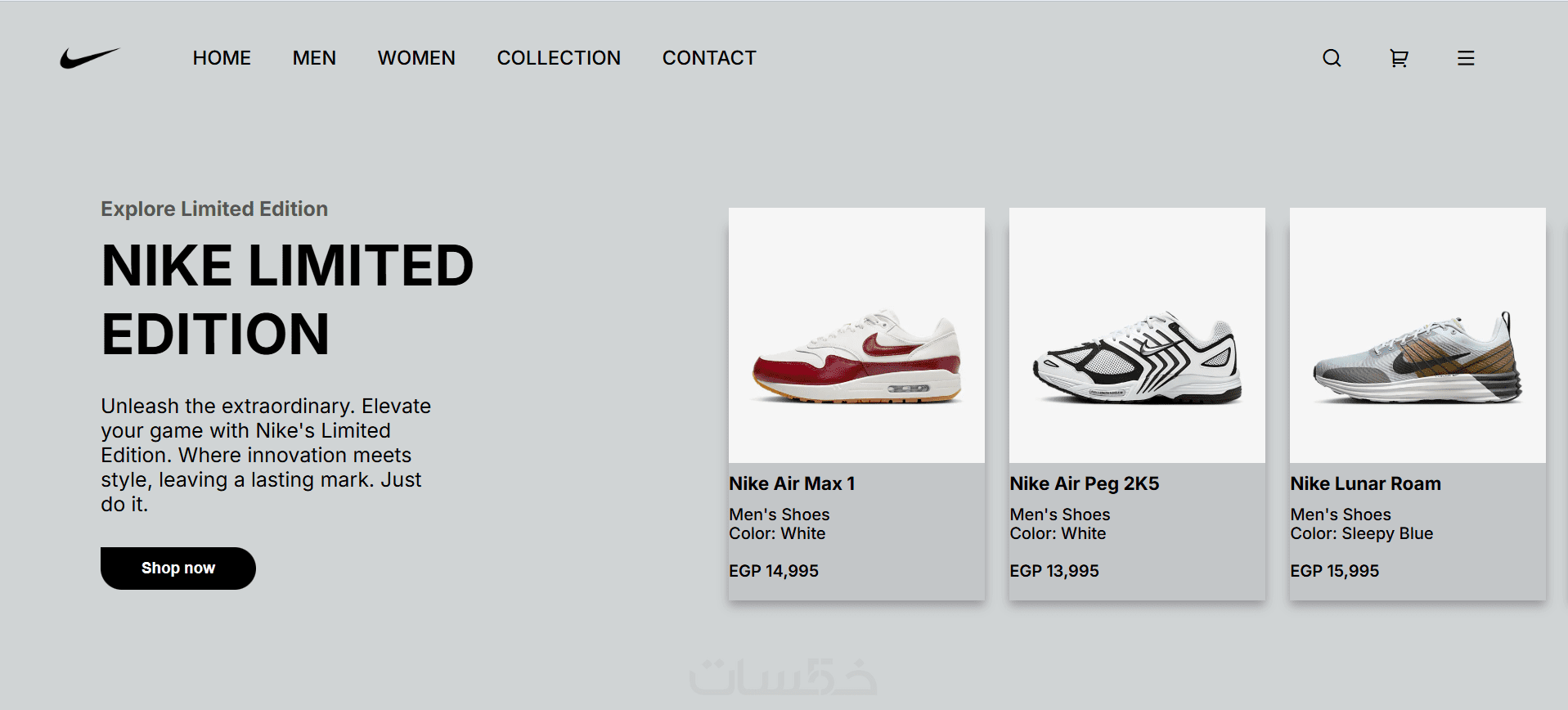Open the Nike Air Peg 2K5 title

[1084, 483]
